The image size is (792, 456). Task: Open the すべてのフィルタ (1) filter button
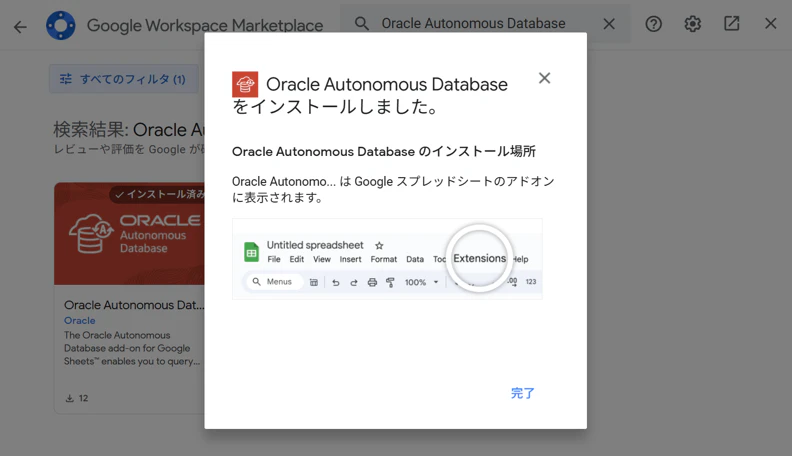[123, 79]
